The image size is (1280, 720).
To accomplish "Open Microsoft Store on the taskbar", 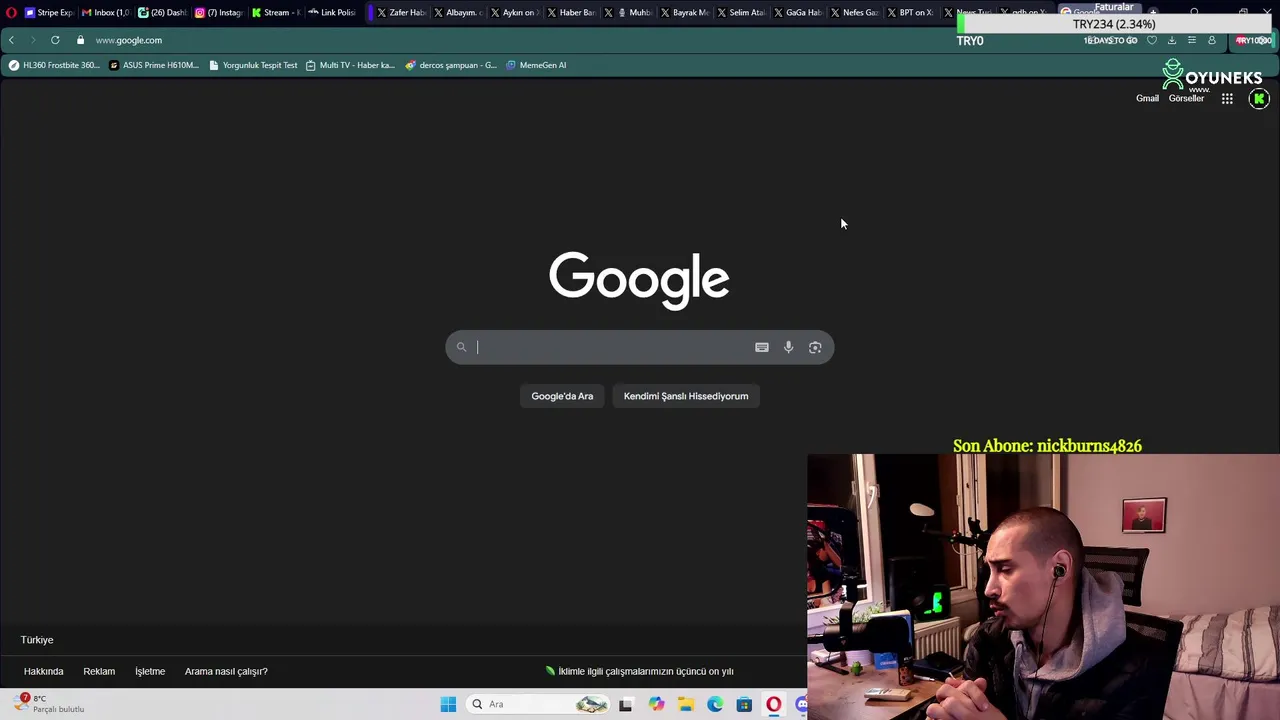I will point(744,704).
